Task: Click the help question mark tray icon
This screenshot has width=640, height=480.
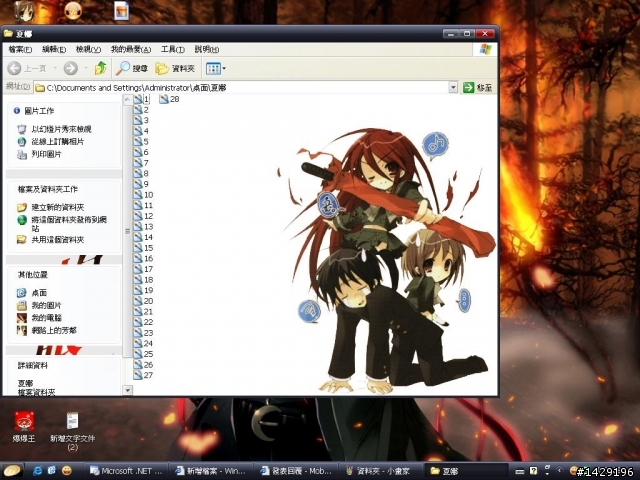Action: pos(533,471)
